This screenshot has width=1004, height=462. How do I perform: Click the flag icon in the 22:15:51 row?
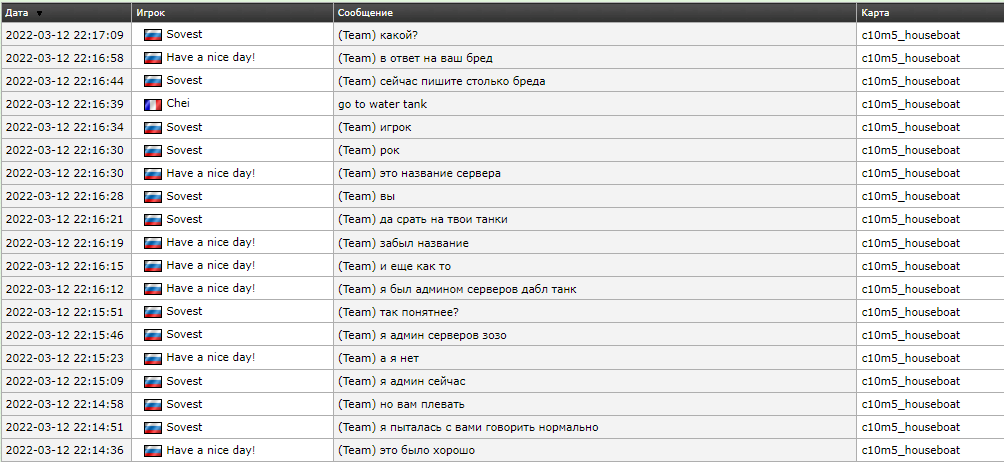tap(153, 312)
